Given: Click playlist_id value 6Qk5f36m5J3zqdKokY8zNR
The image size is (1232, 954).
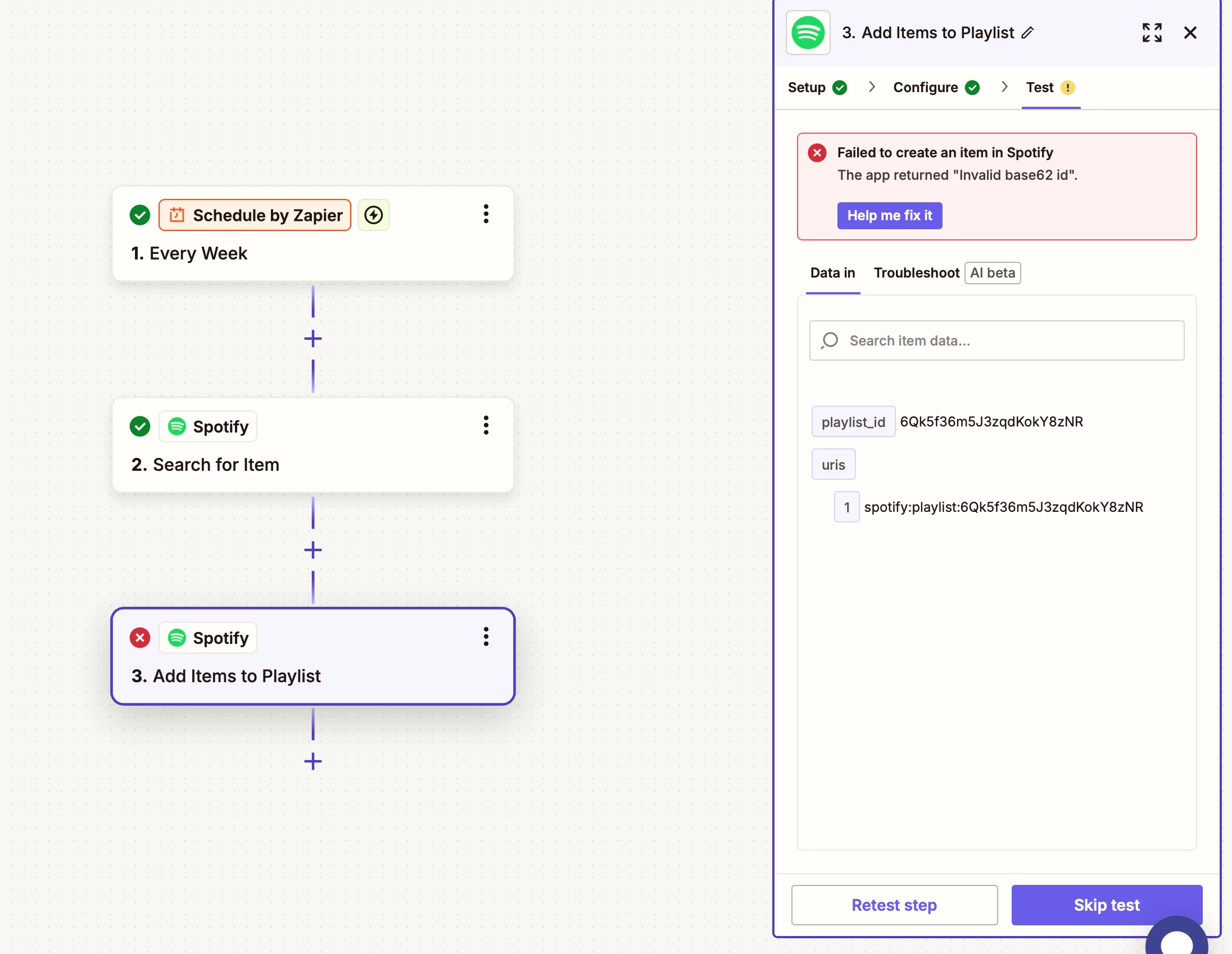Looking at the screenshot, I should (x=991, y=422).
